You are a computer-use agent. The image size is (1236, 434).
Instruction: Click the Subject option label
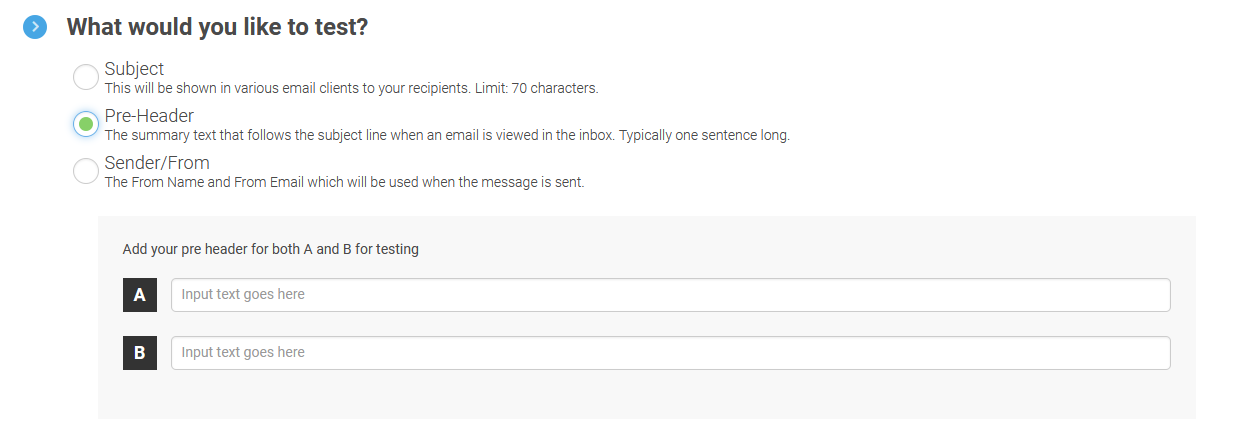(x=134, y=69)
